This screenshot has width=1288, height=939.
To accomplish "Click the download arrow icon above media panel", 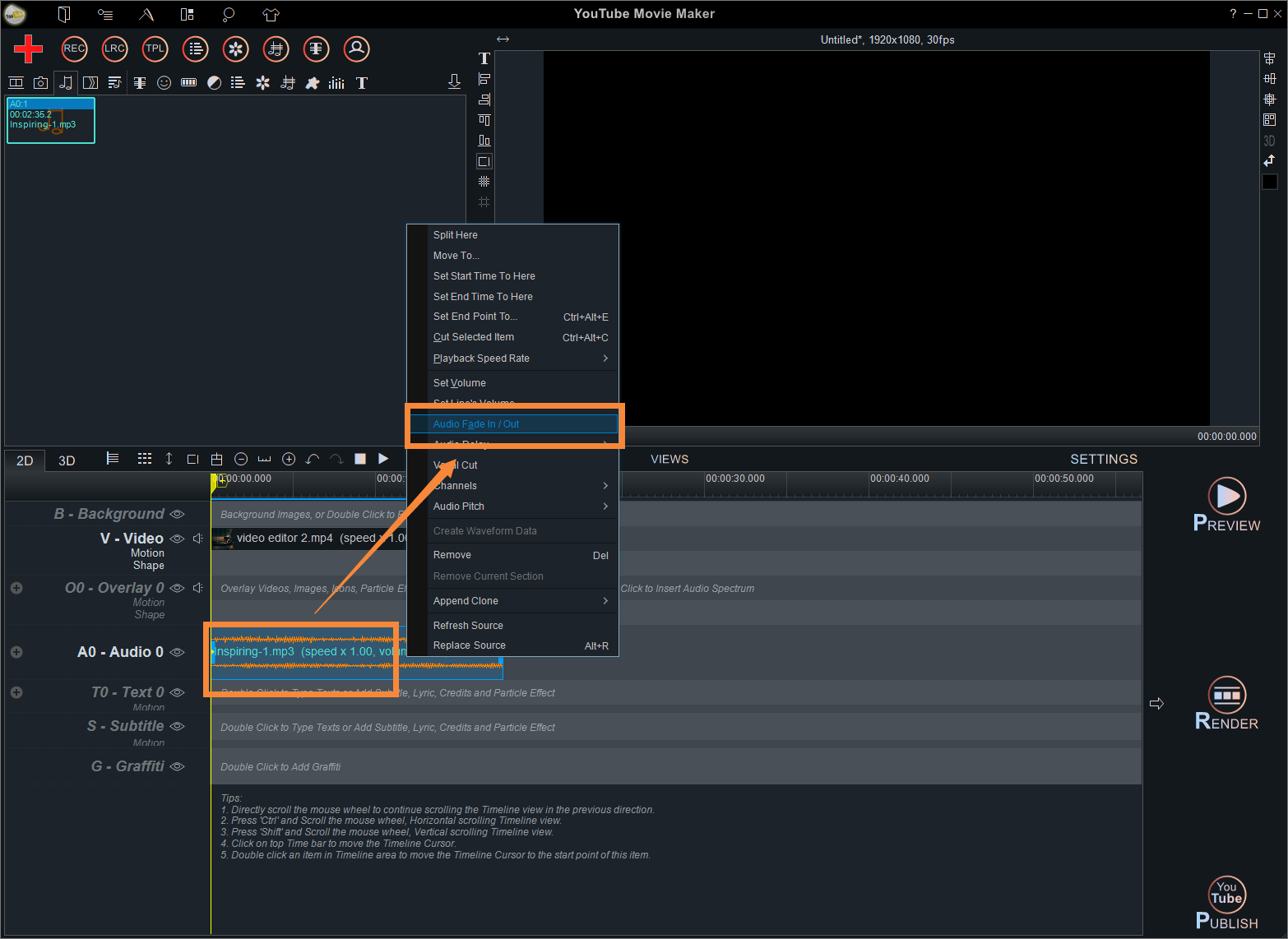I will (454, 81).
